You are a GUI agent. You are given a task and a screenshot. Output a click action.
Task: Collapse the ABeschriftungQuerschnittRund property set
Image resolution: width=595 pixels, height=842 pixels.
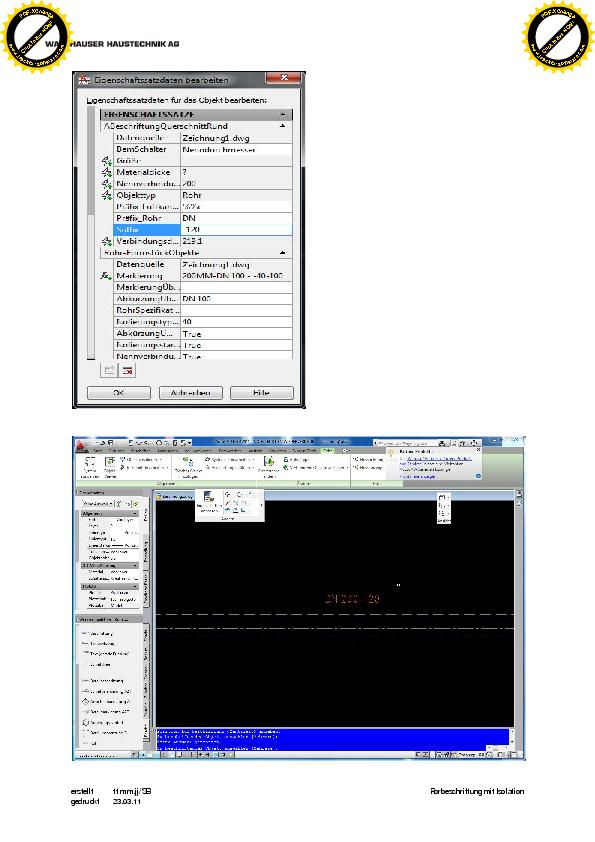click(282, 126)
